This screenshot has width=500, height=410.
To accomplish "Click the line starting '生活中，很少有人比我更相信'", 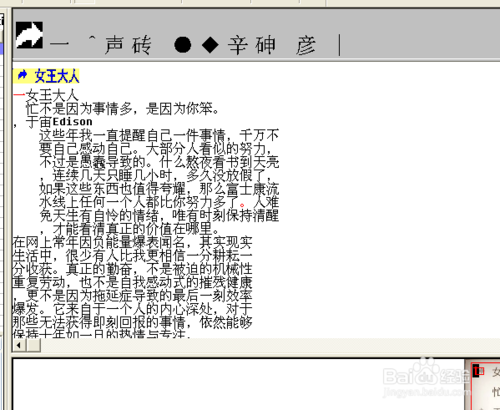I will 132,255.
